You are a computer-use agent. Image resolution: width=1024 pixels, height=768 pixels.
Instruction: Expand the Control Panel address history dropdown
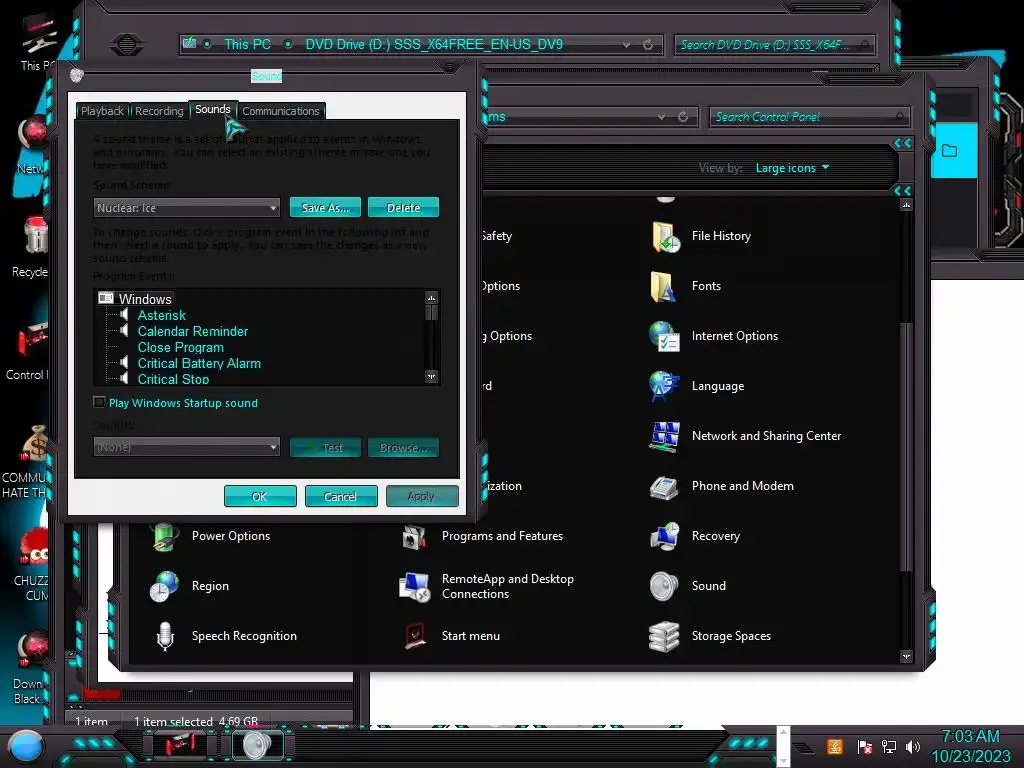coord(662,117)
